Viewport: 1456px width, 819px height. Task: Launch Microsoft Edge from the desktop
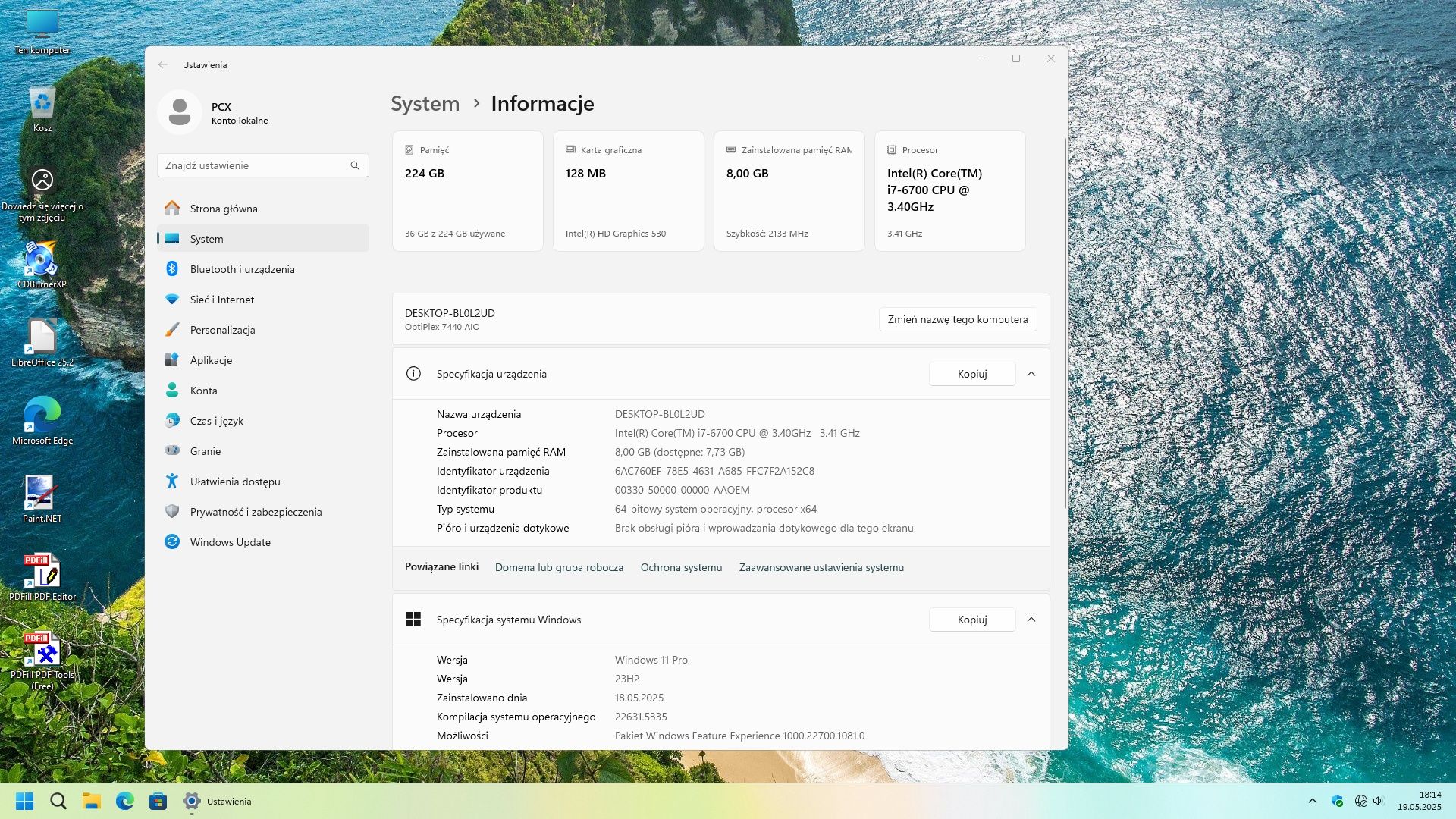point(42,421)
